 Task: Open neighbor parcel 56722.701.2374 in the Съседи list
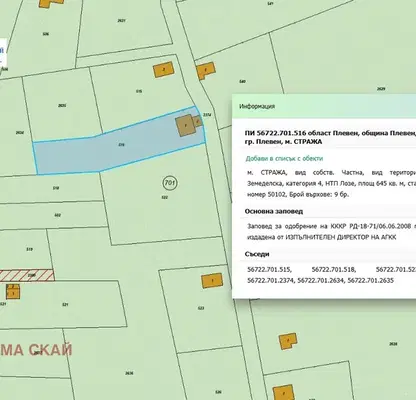[x=271, y=281]
